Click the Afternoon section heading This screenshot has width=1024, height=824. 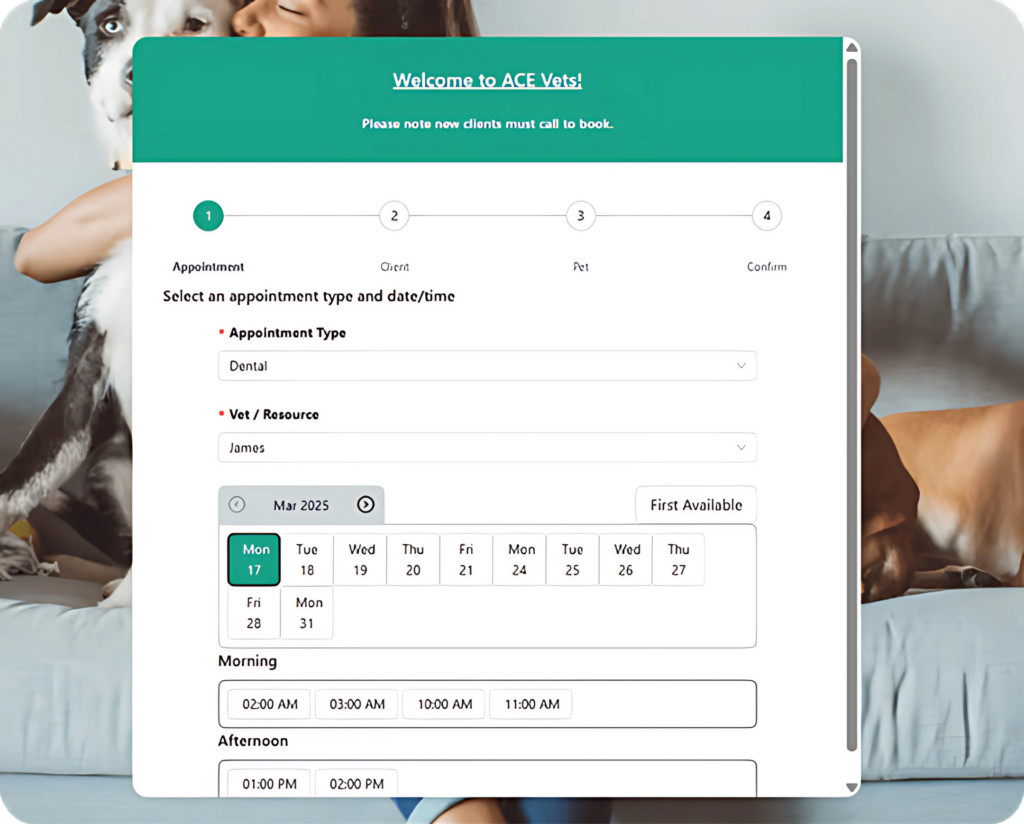coord(253,741)
